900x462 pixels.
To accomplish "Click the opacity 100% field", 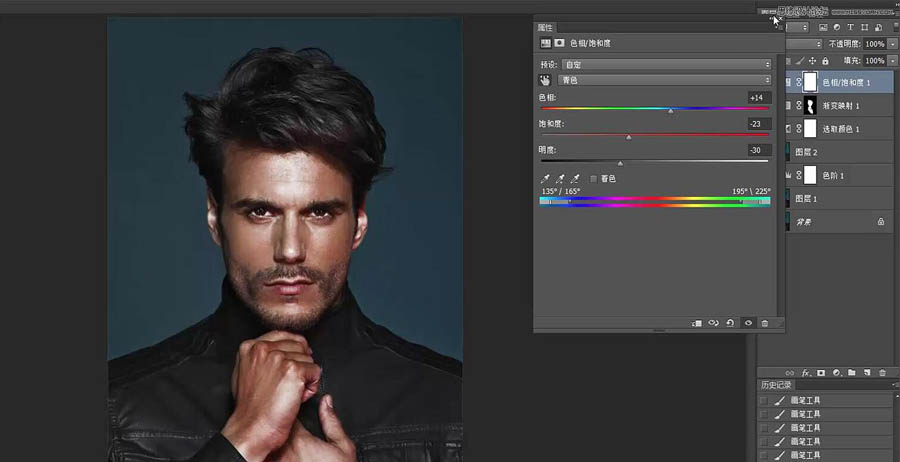I will pyautogui.click(x=875, y=44).
